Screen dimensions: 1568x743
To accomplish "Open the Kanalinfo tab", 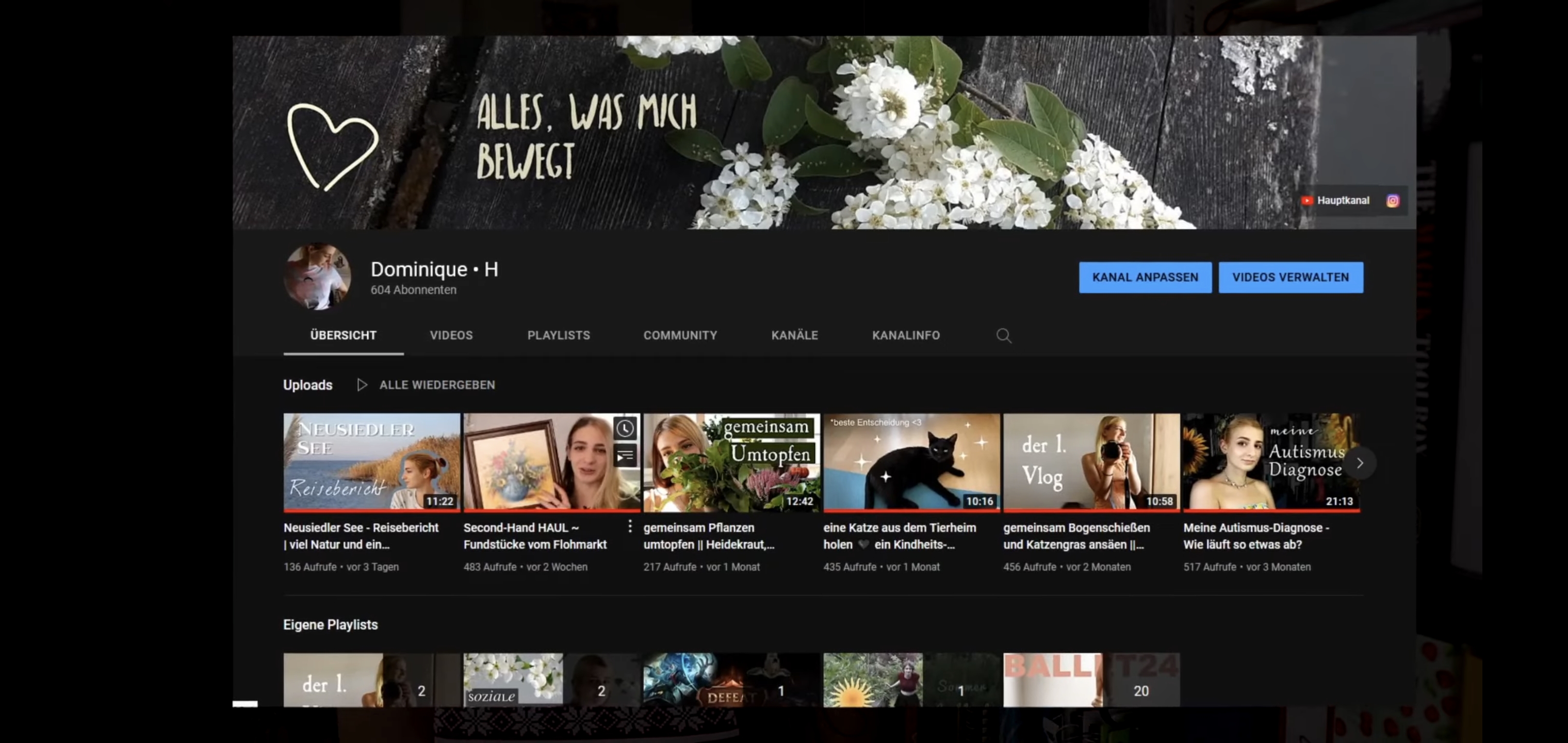I will click(x=905, y=335).
